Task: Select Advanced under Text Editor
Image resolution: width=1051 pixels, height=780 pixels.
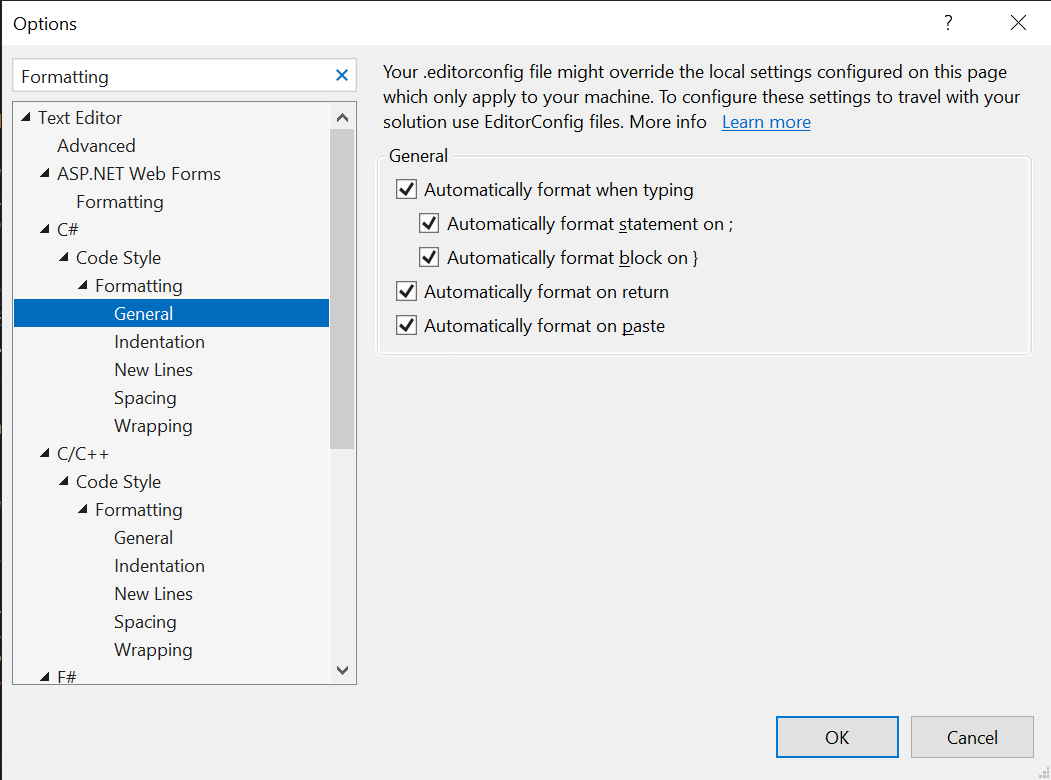Action: pyautogui.click(x=96, y=145)
